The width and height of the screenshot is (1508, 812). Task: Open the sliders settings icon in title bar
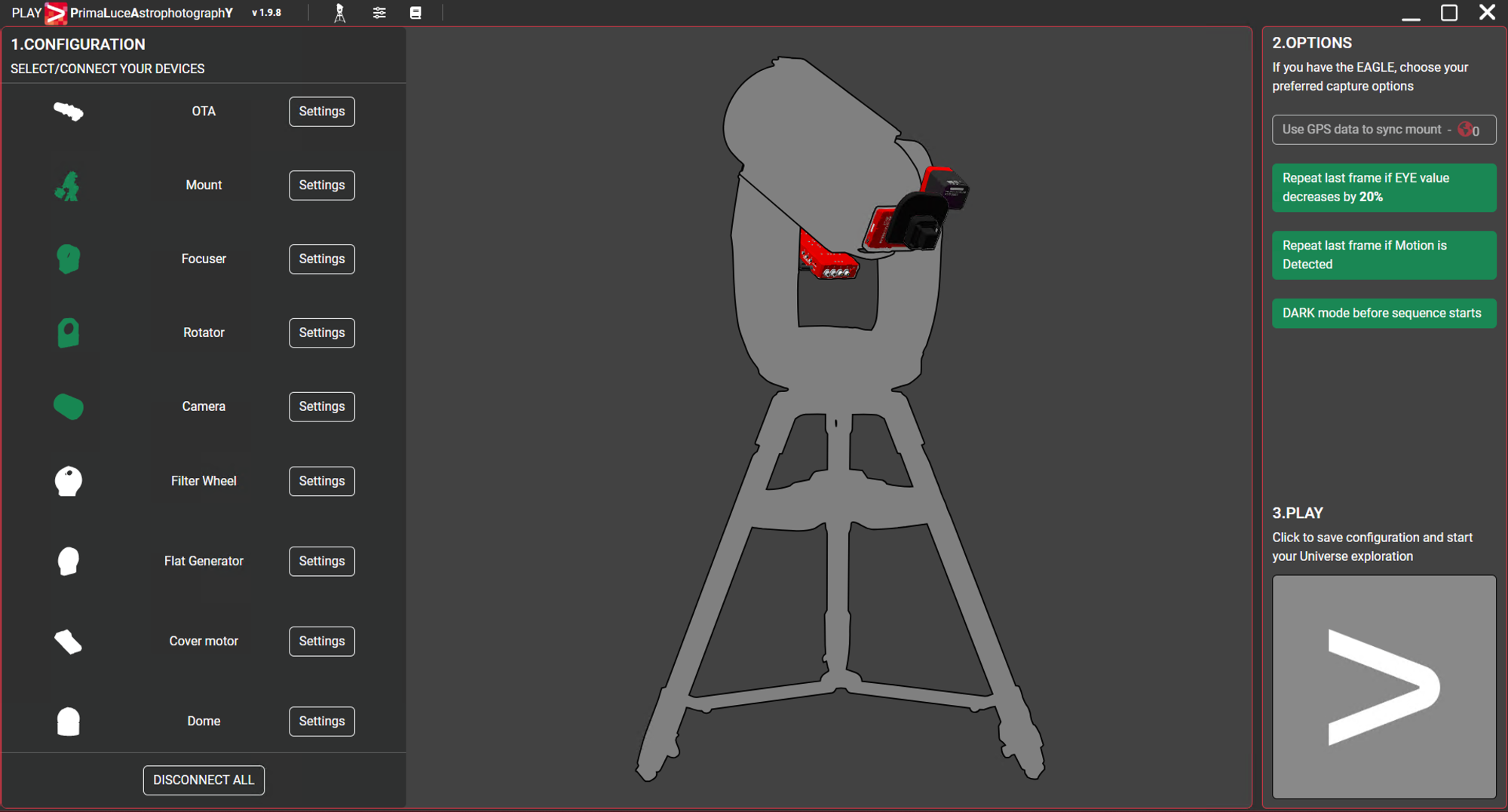point(379,13)
